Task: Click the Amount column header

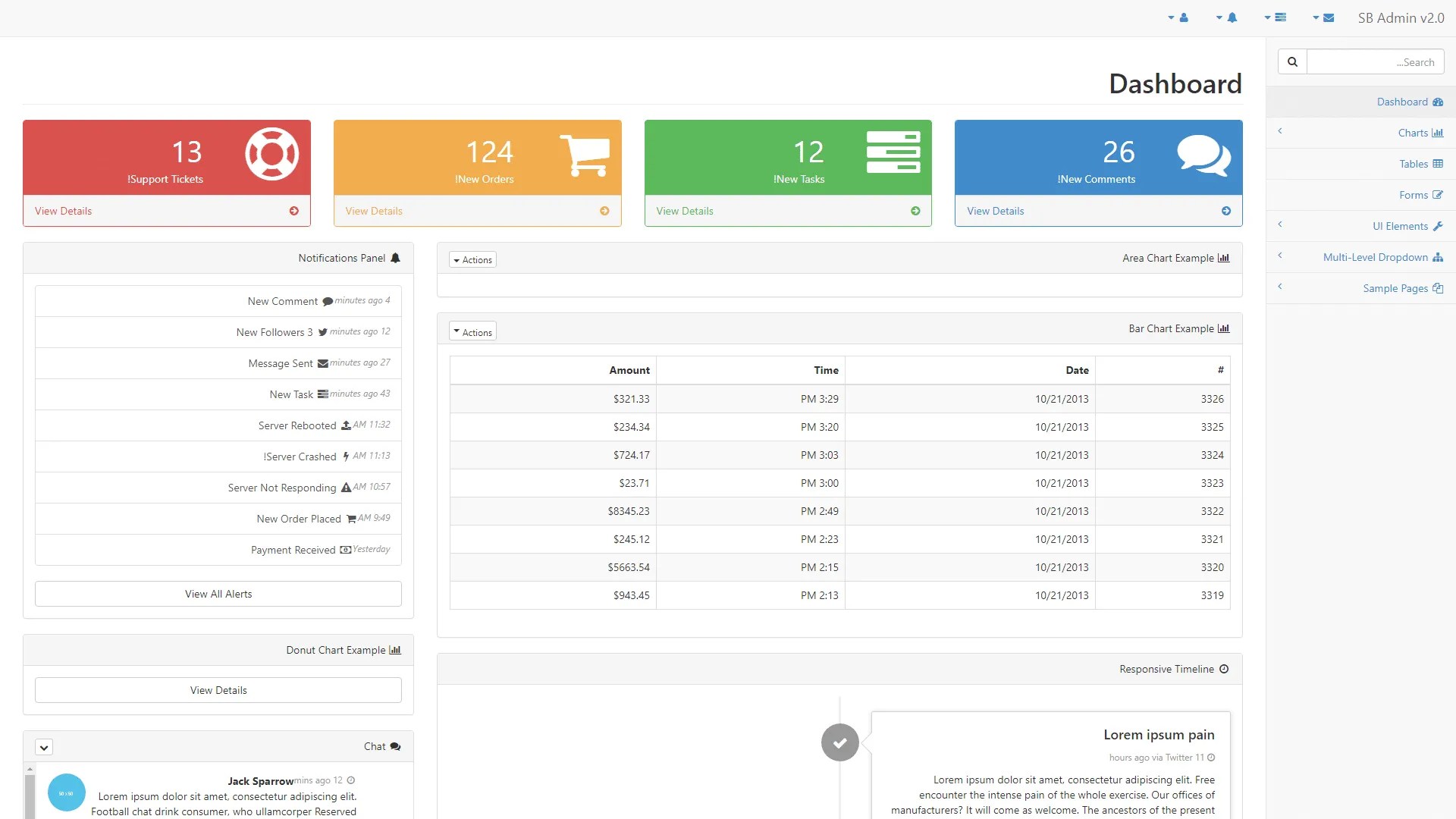Action: pyautogui.click(x=553, y=370)
